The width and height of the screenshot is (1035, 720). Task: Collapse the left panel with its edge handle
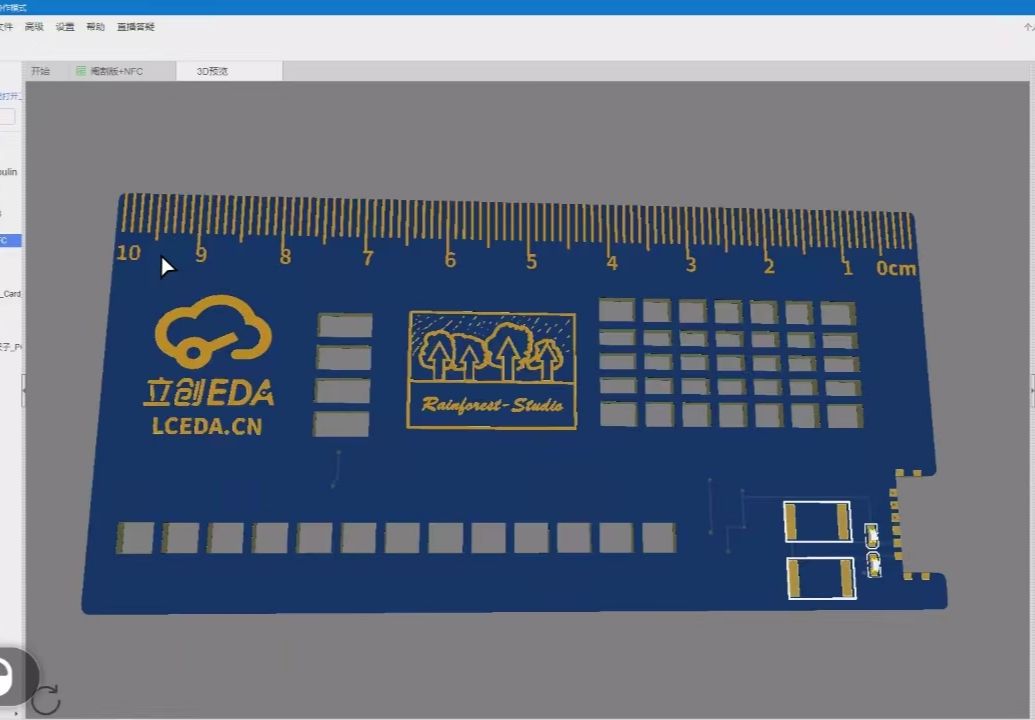(x=23, y=389)
